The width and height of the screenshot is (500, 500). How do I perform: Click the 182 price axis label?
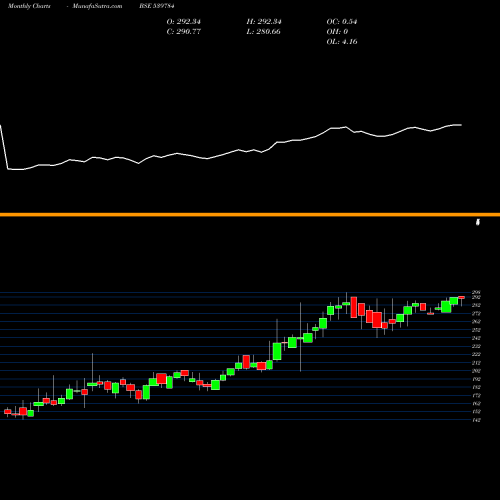[x=476, y=387]
